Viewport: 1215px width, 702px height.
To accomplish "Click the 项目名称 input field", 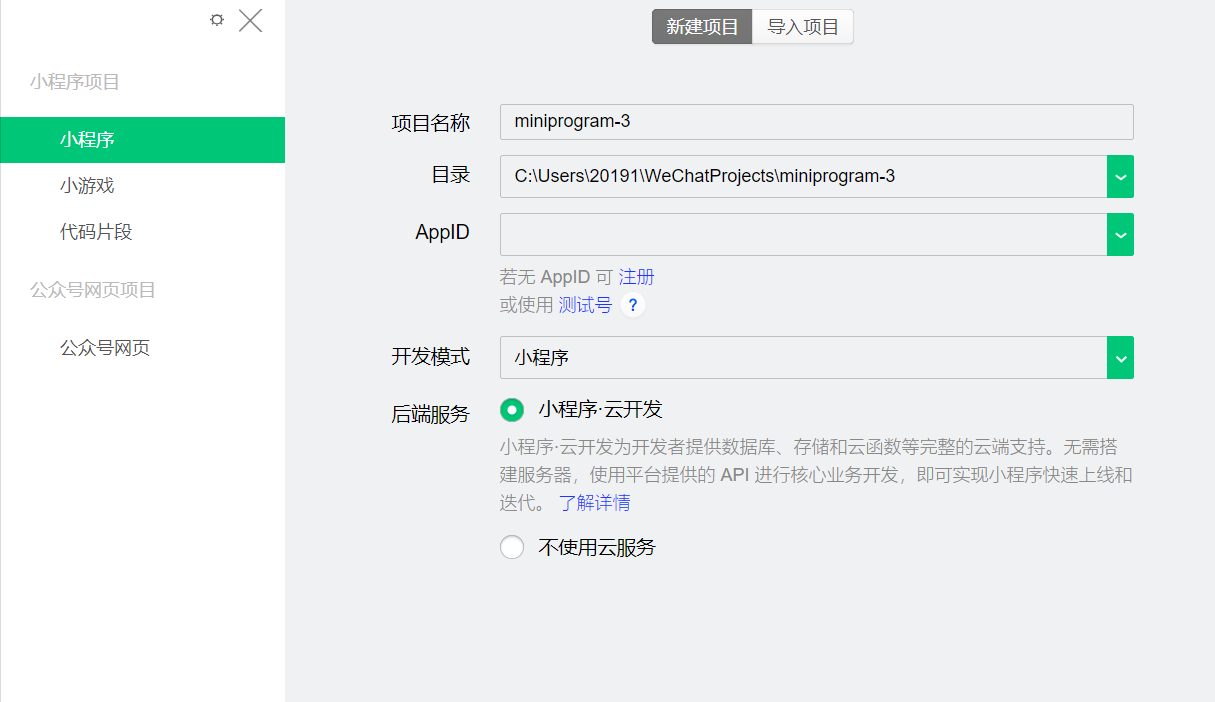I will [x=816, y=122].
